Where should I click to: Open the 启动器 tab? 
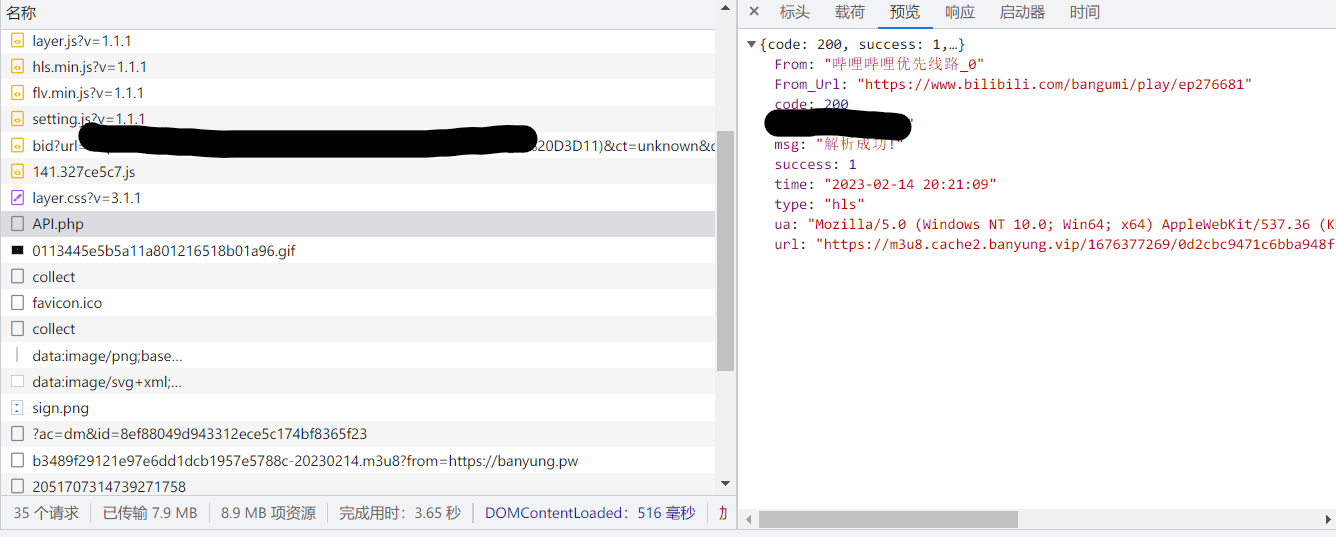click(1022, 12)
